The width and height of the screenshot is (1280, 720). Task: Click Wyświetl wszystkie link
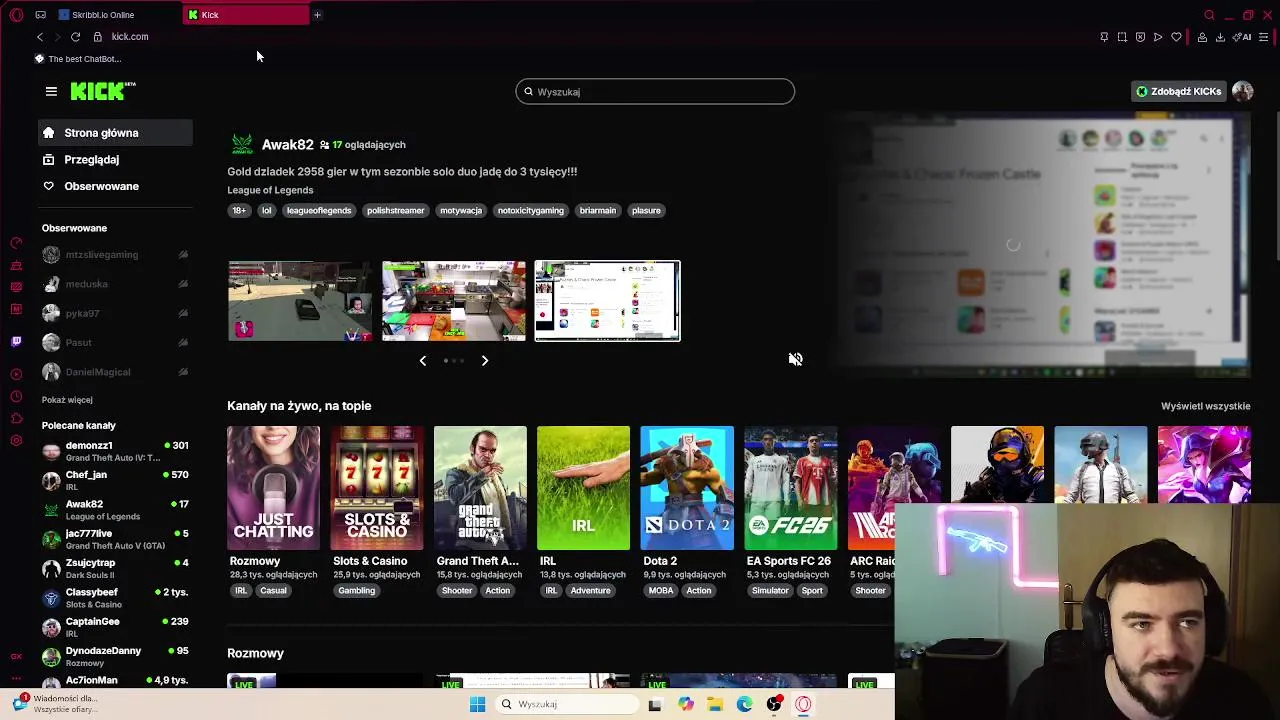tap(1205, 406)
